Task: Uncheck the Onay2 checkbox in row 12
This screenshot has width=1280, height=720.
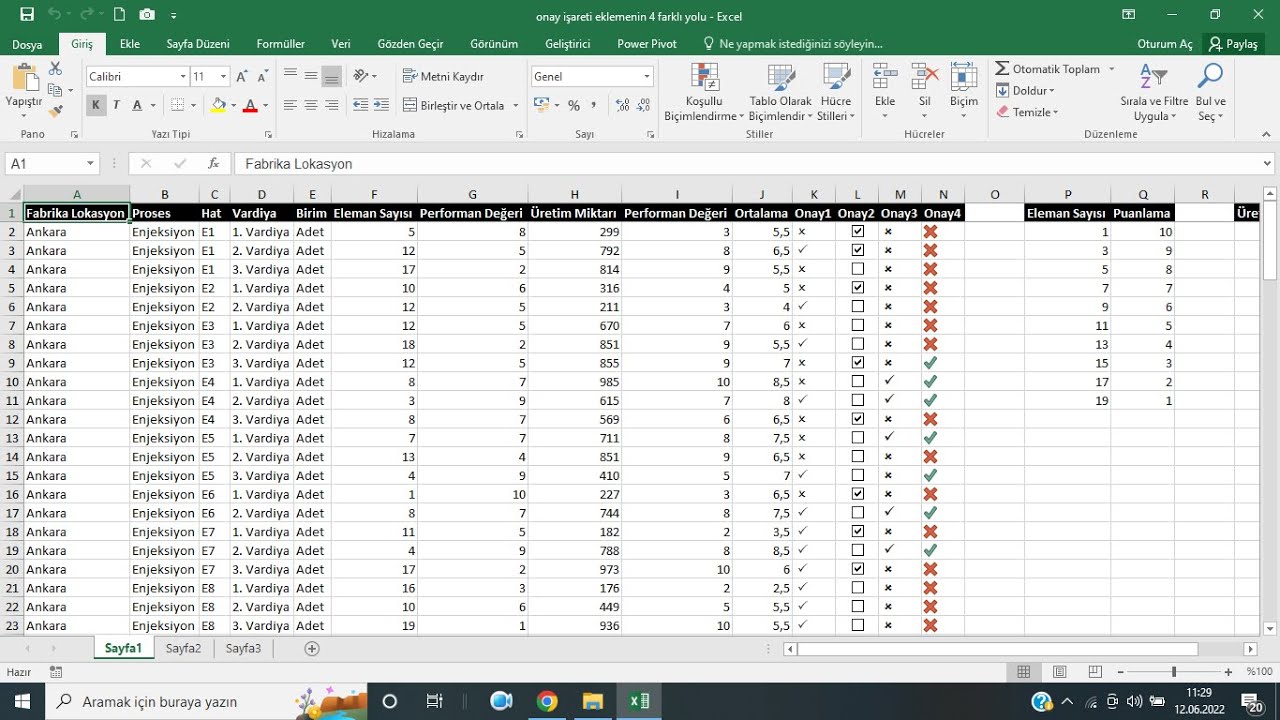Action: [857, 419]
